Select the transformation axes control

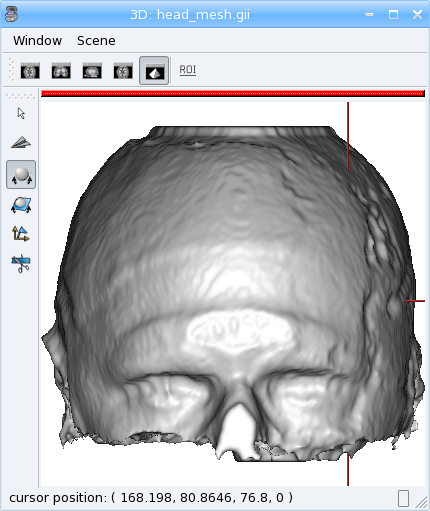[21, 233]
